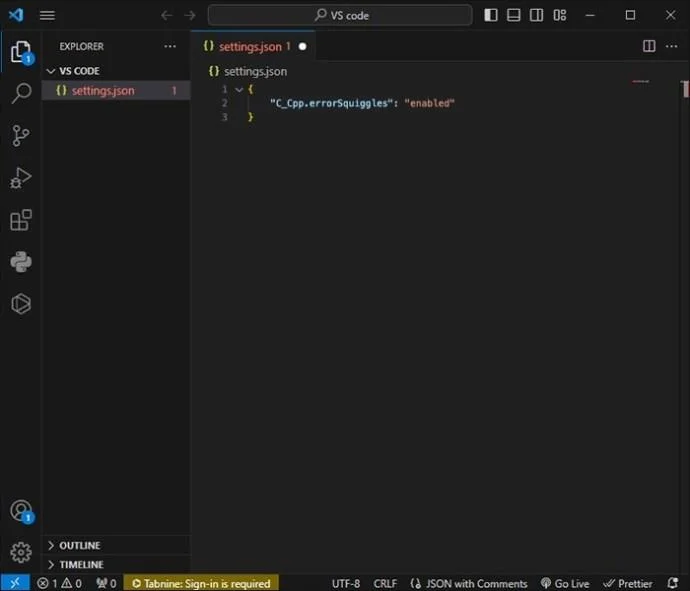The height and width of the screenshot is (591, 690).
Task: Go forward with the right arrow
Action: [x=190, y=15]
